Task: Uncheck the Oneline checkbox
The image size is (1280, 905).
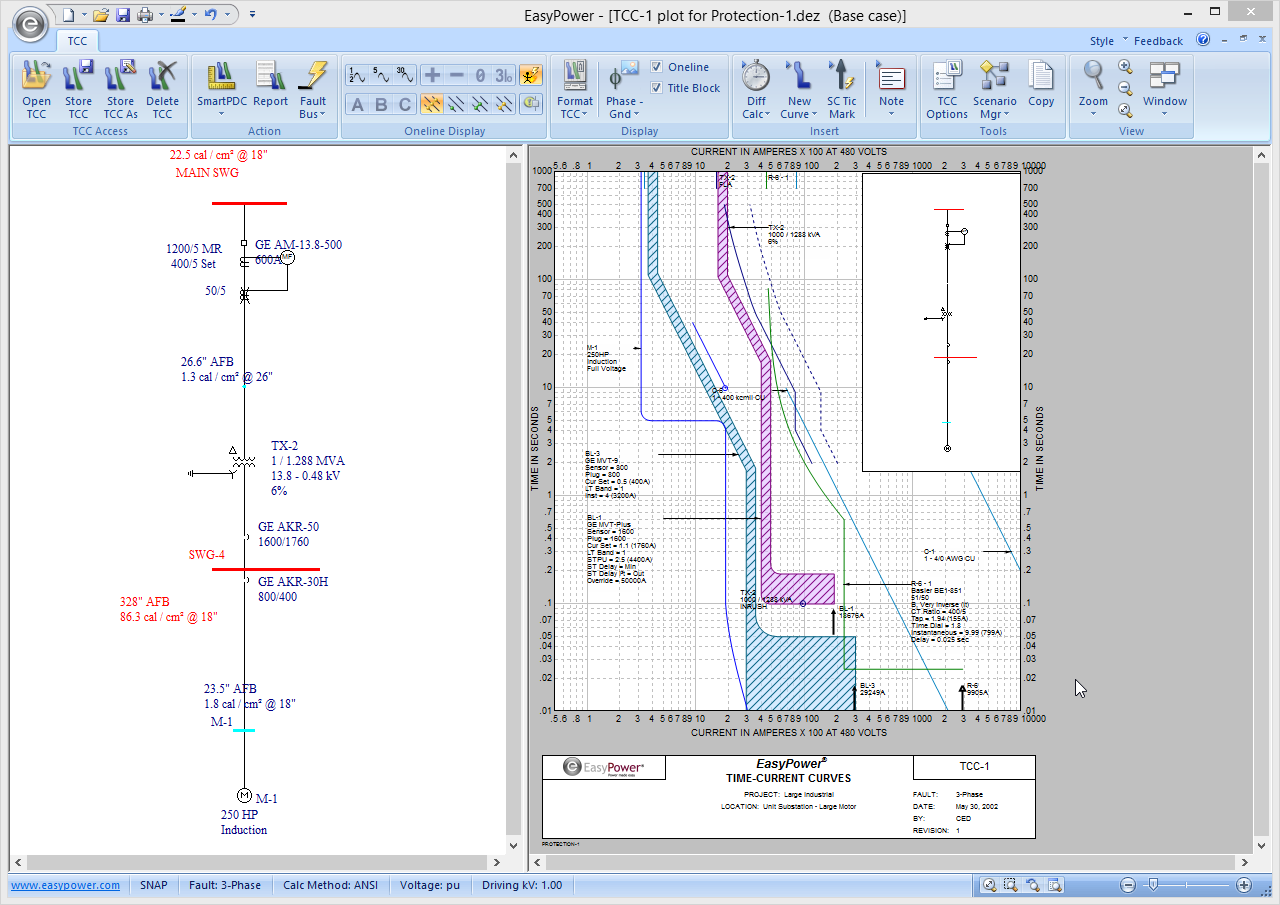Action: [656, 67]
